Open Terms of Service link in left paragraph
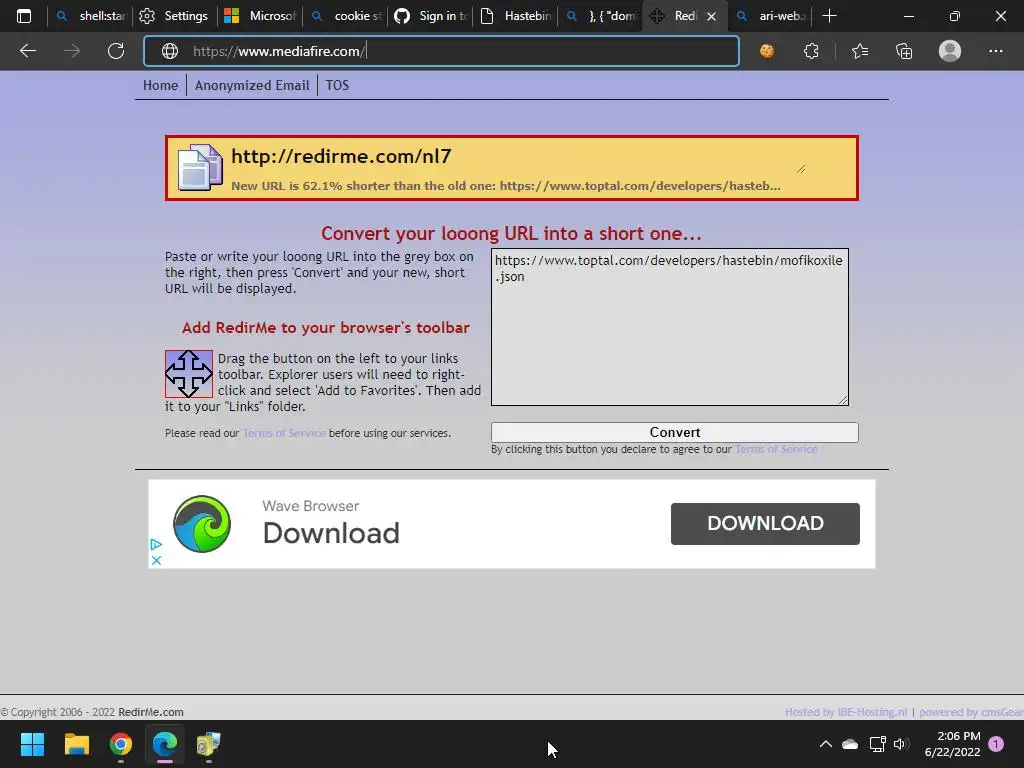This screenshot has height=768, width=1024. tap(284, 433)
